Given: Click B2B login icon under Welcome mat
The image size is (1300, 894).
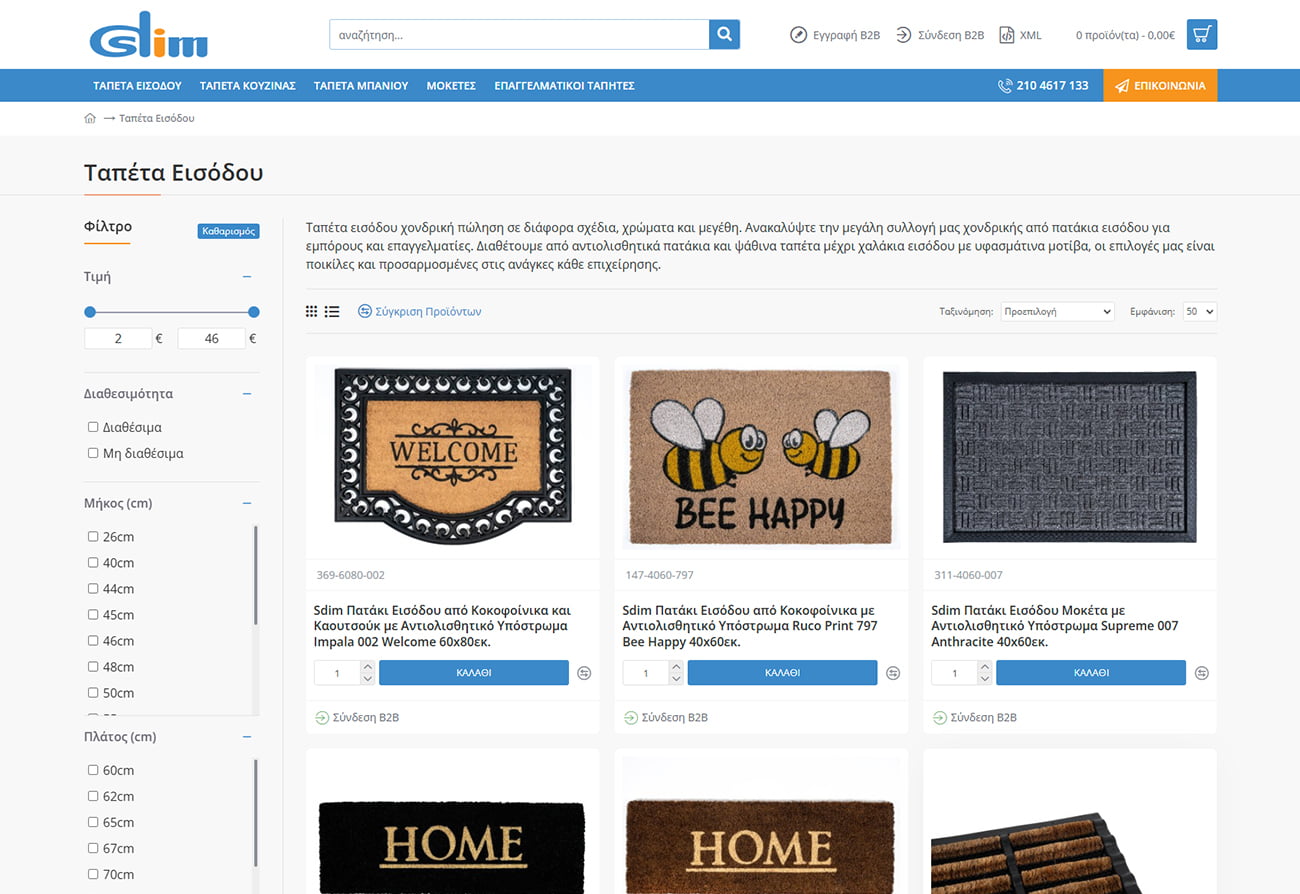Looking at the screenshot, I should pyautogui.click(x=322, y=717).
